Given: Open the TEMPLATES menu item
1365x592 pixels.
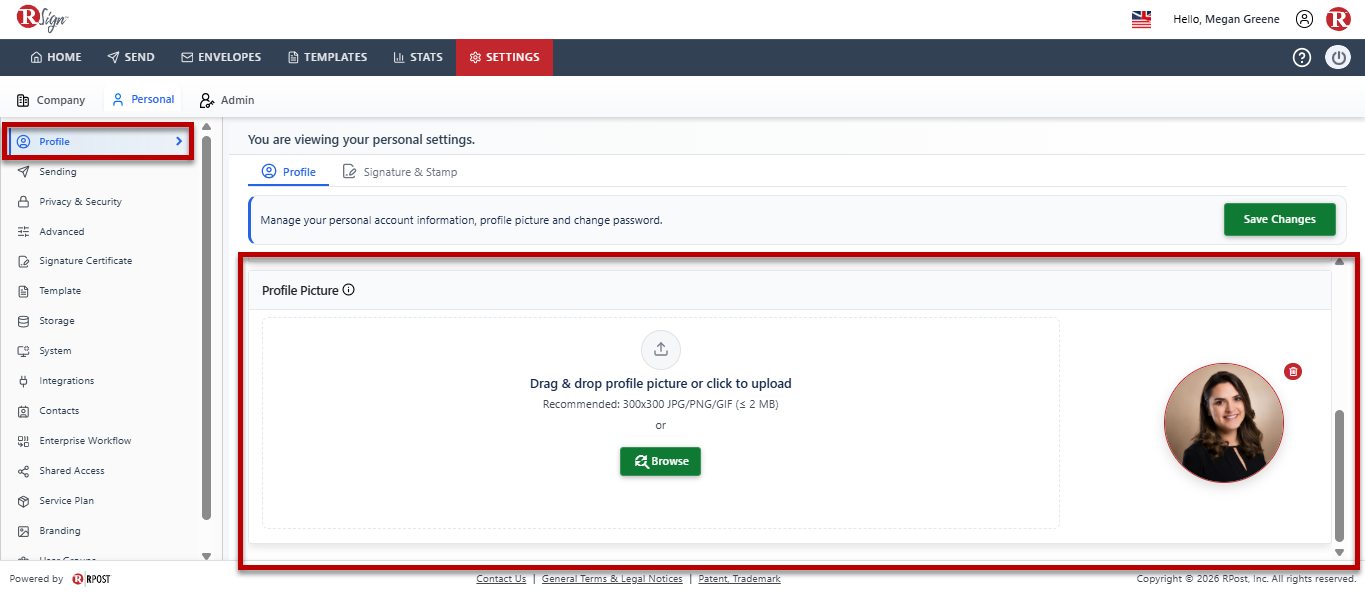Looking at the screenshot, I should coord(327,58).
